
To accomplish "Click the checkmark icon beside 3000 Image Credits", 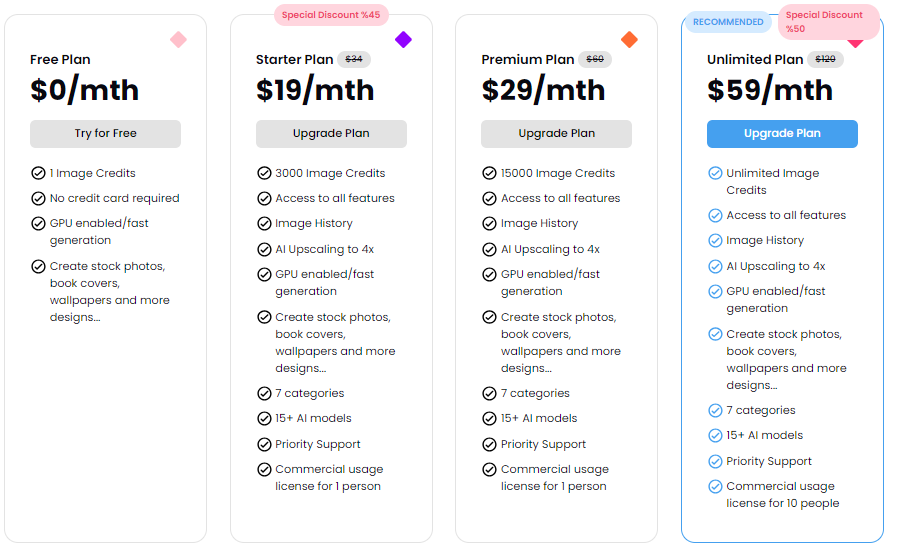I will pyautogui.click(x=264, y=173).
